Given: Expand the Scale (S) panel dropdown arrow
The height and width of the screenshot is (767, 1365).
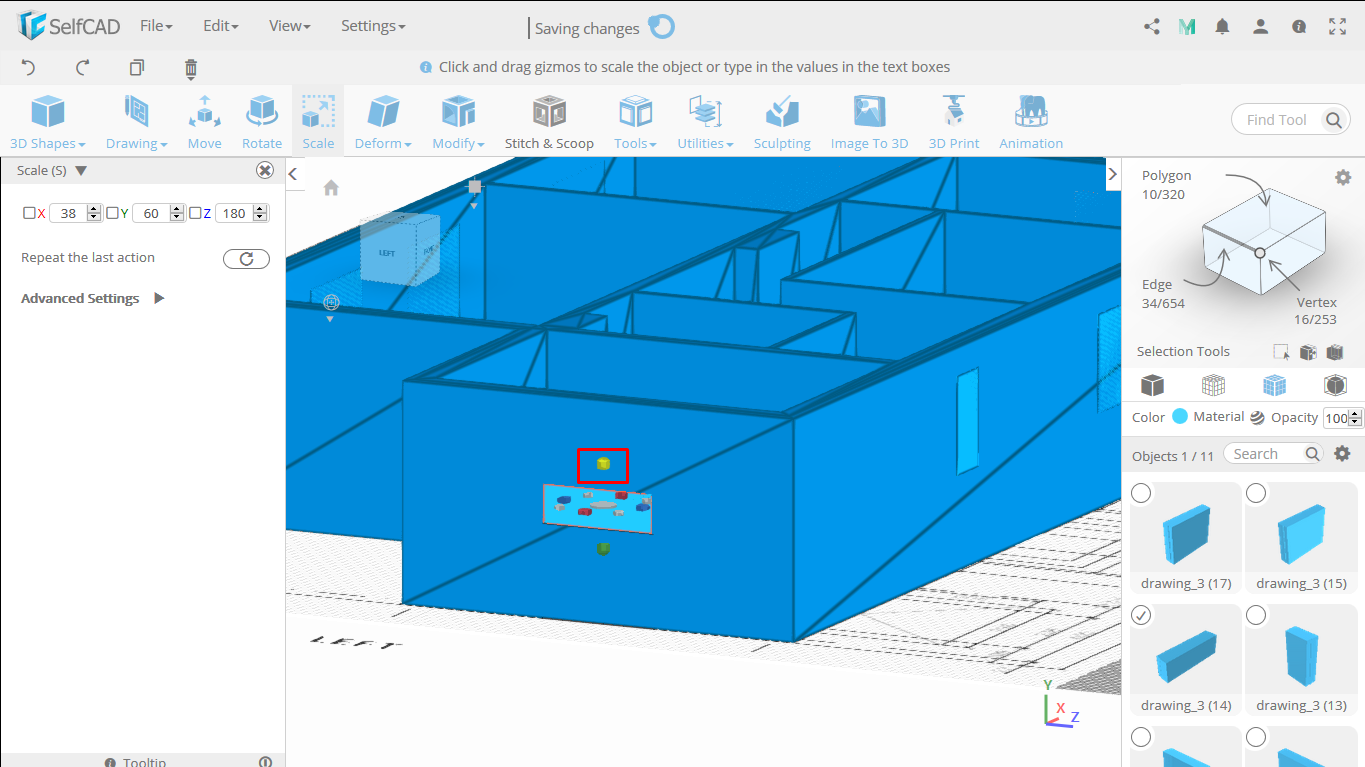Looking at the screenshot, I should pos(81,171).
